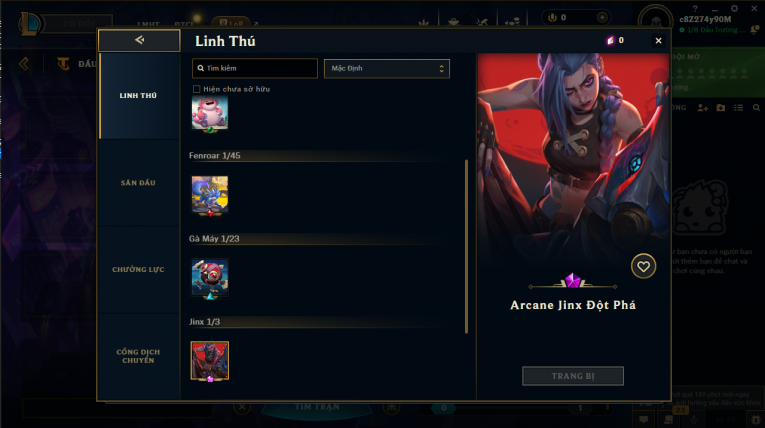Open the Mặc Định sort dropdown

point(386,68)
